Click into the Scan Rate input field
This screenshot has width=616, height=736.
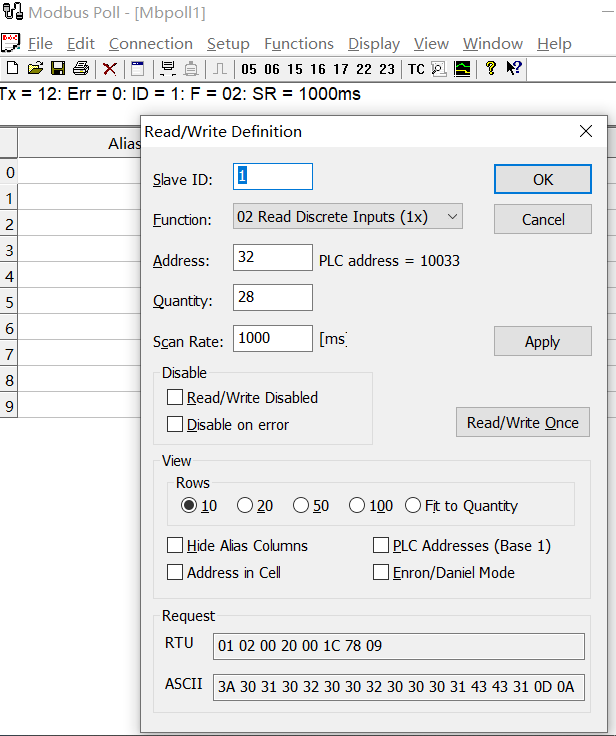click(x=272, y=339)
